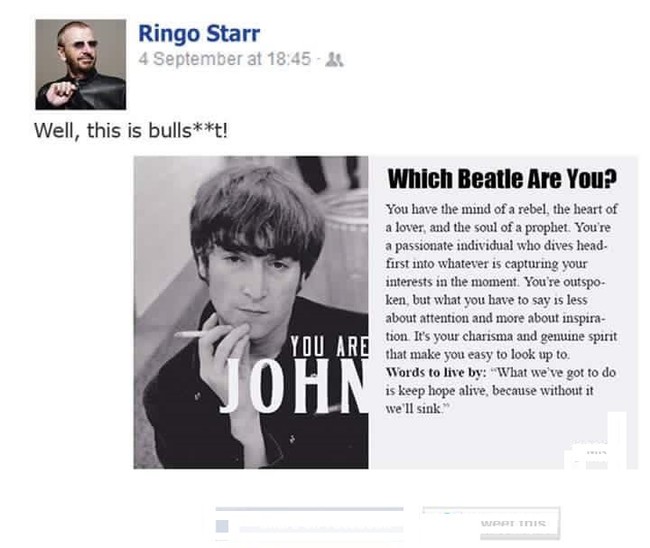Click the faded watermark in quiz card corner
Viewport: 650px width, 548px height.
pos(595,454)
